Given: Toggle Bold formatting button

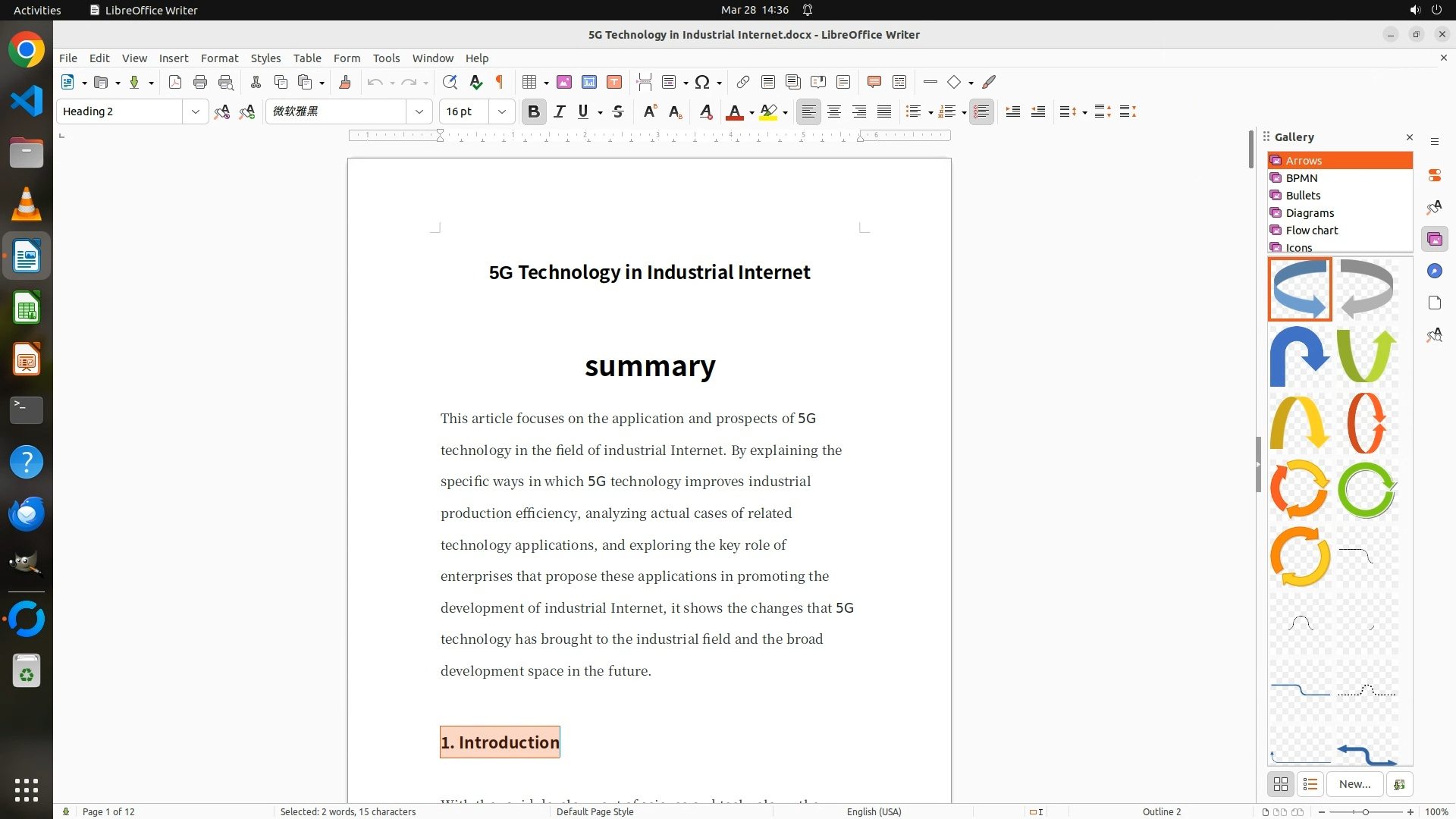Looking at the screenshot, I should [x=534, y=111].
